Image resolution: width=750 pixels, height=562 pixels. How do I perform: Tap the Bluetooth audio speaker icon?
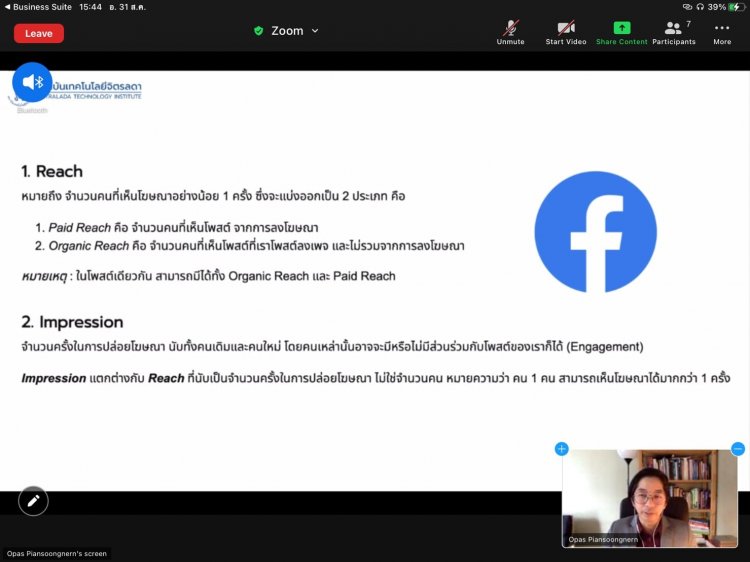[x=32, y=82]
